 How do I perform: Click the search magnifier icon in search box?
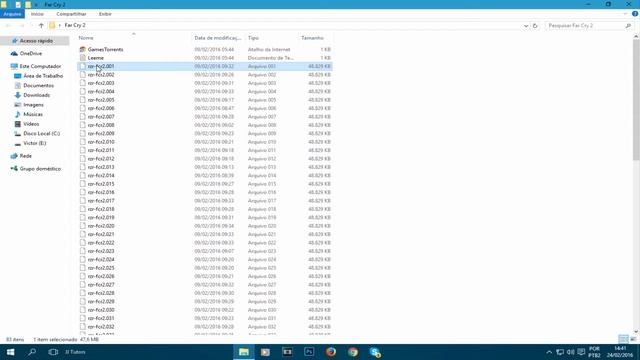[x=628, y=25]
